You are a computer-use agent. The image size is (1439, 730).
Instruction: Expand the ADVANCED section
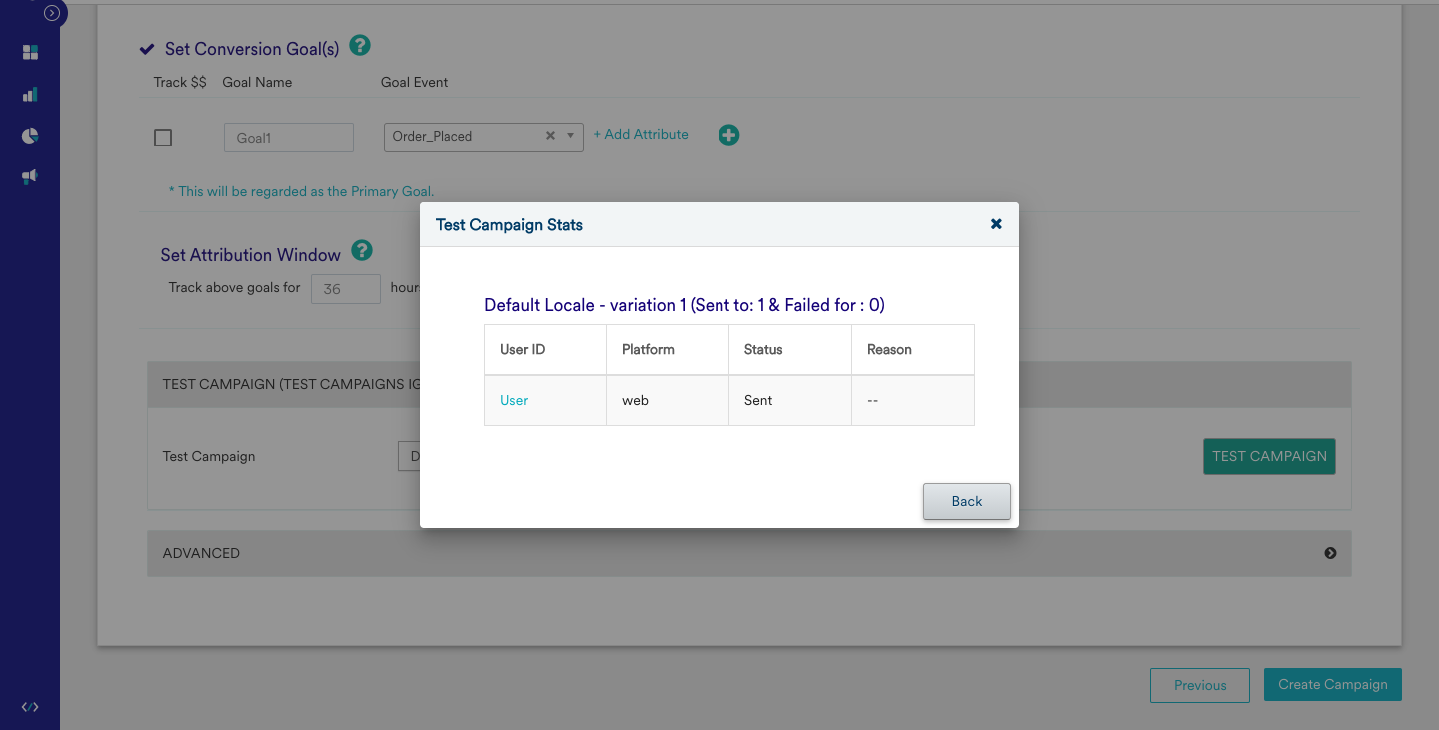pos(1330,553)
